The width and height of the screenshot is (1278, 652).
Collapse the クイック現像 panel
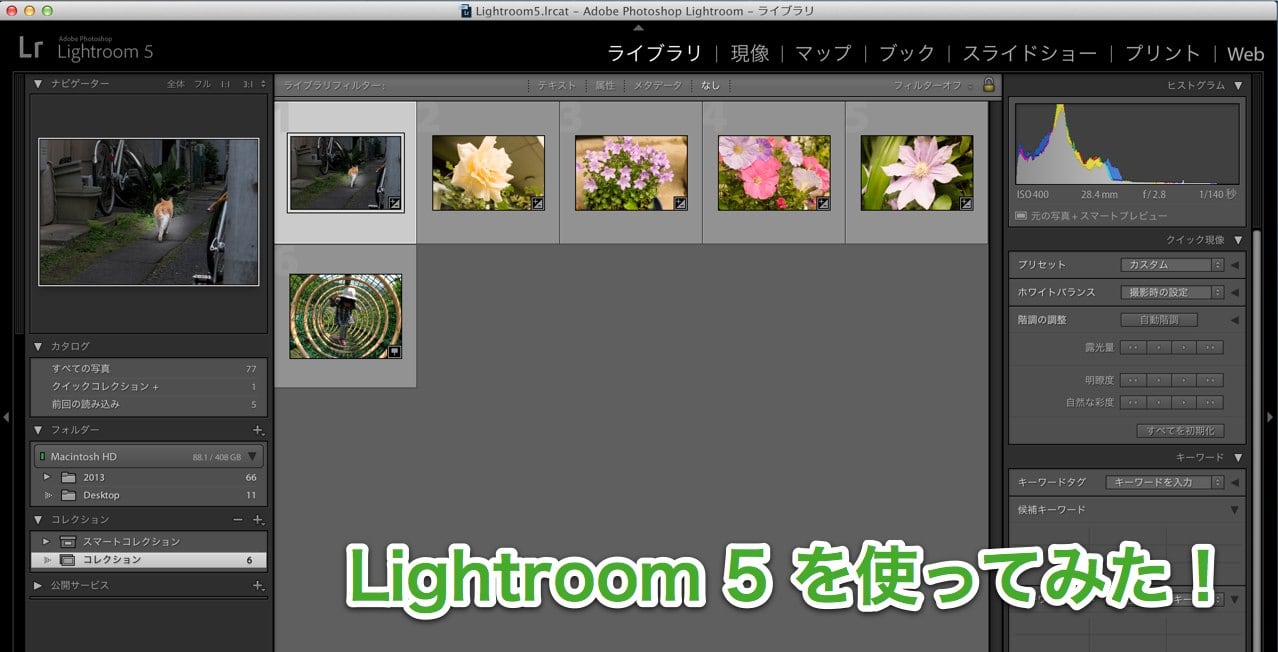(1239, 240)
